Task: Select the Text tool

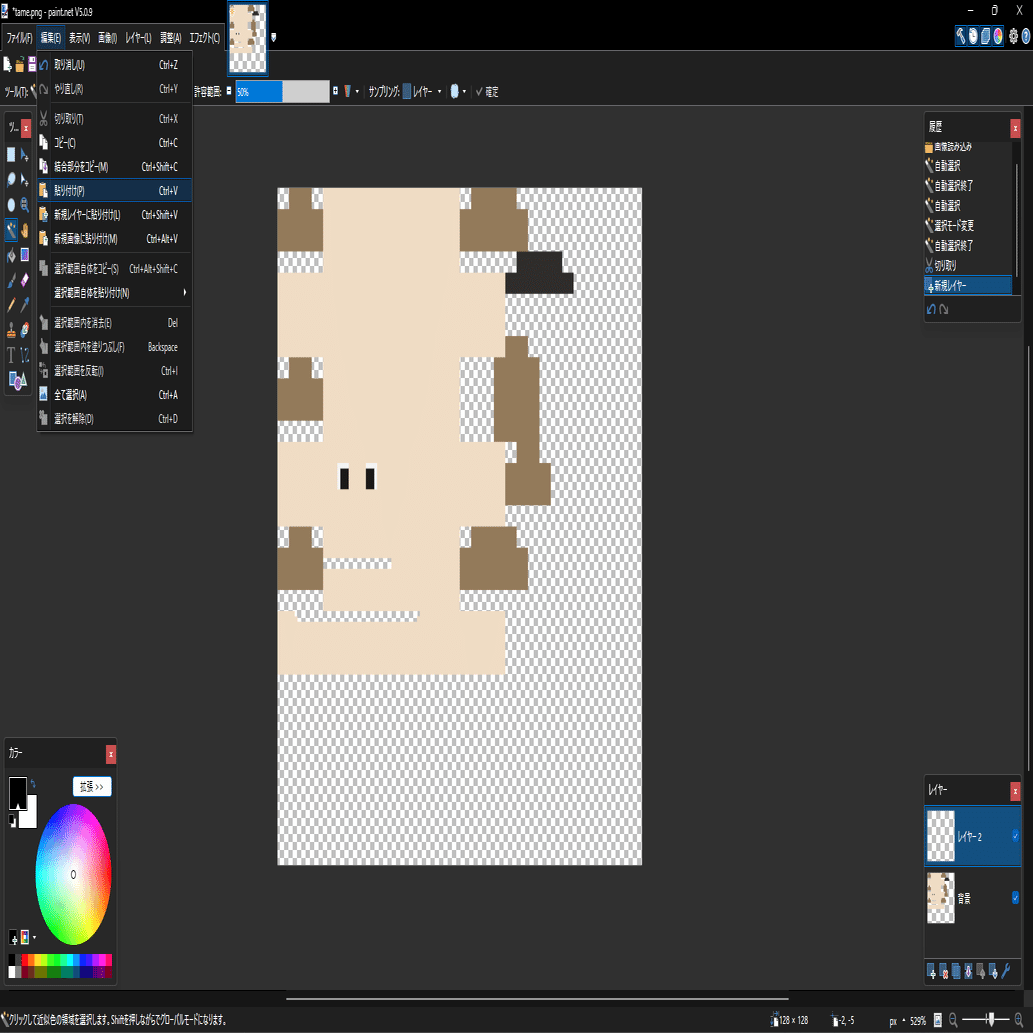Action: [x=11, y=356]
